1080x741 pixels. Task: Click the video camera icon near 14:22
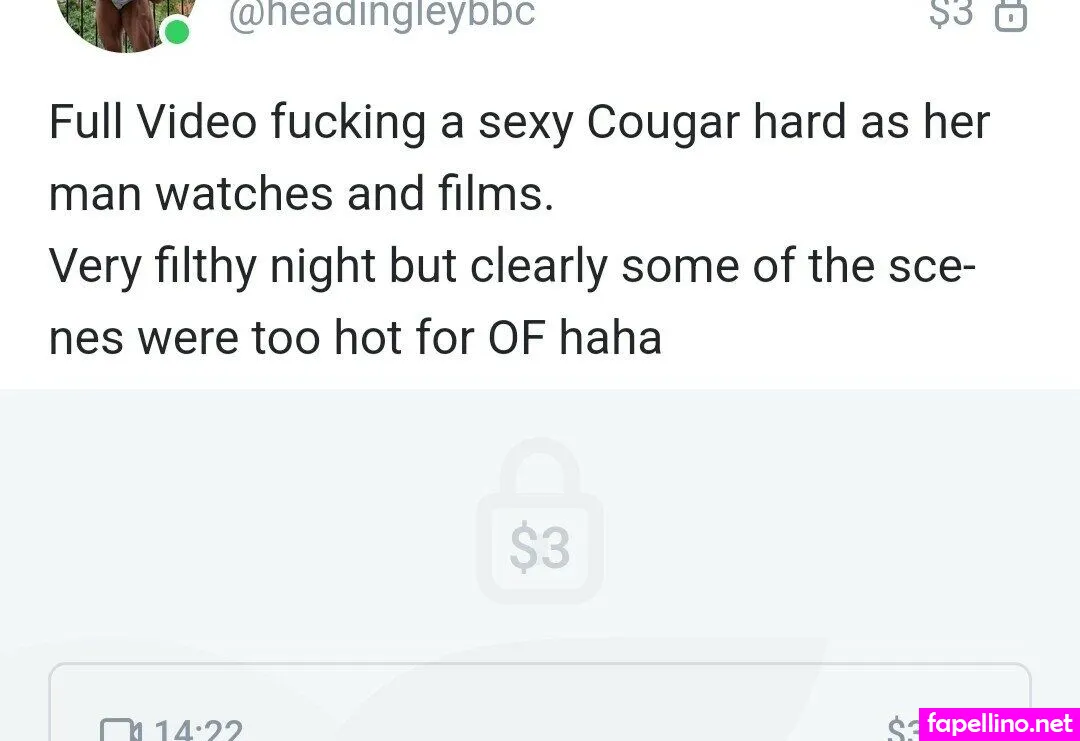click(x=121, y=729)
